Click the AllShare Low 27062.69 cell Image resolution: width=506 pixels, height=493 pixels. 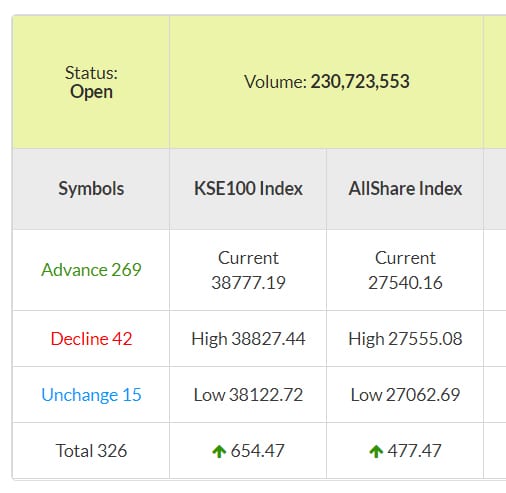click(405, 395)
